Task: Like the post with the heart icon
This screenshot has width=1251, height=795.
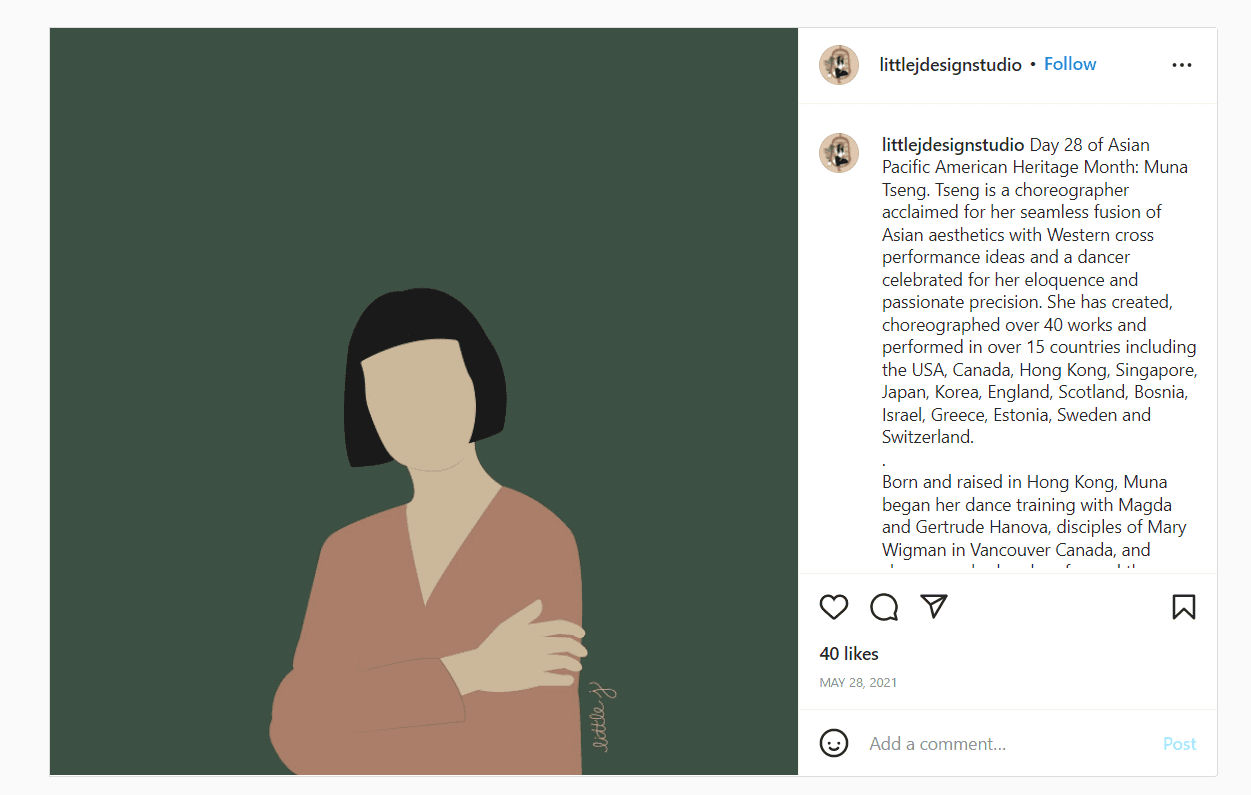Action: coord(833,607)
